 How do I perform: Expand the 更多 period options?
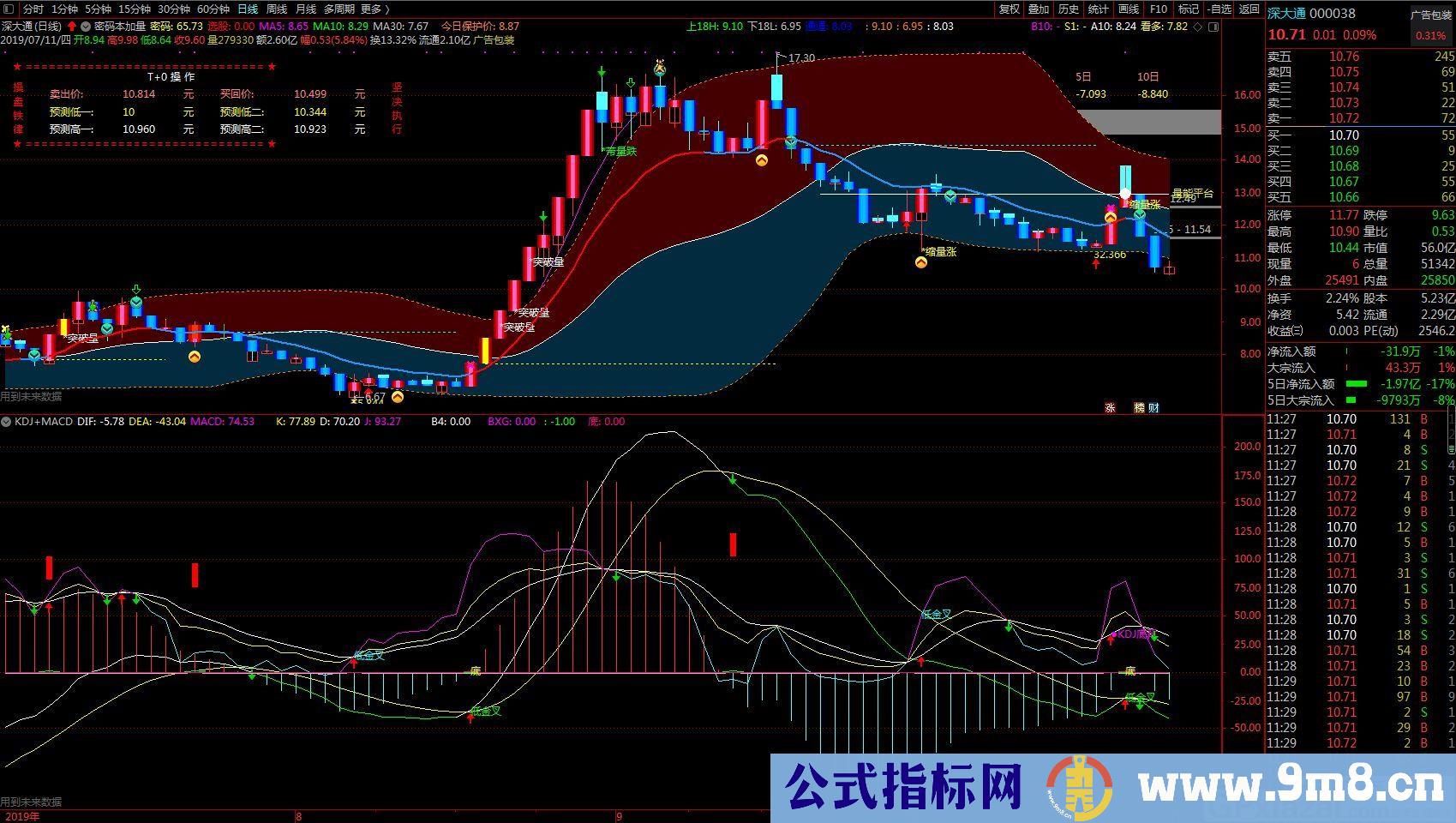374,9
